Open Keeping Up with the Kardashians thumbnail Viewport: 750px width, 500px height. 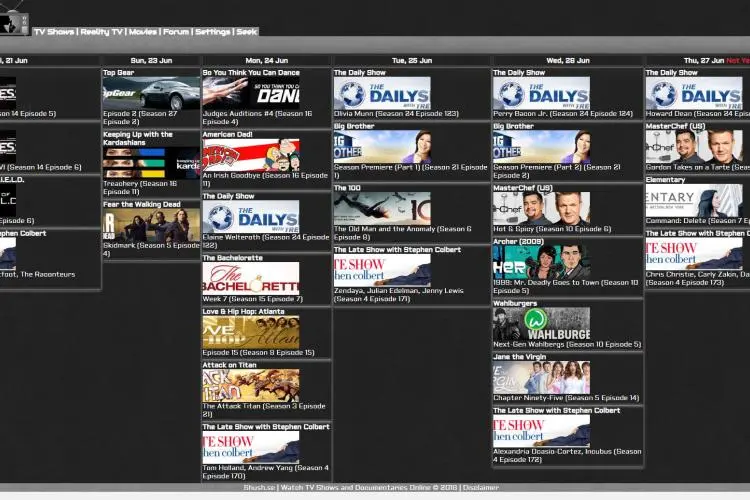(151, 163)
